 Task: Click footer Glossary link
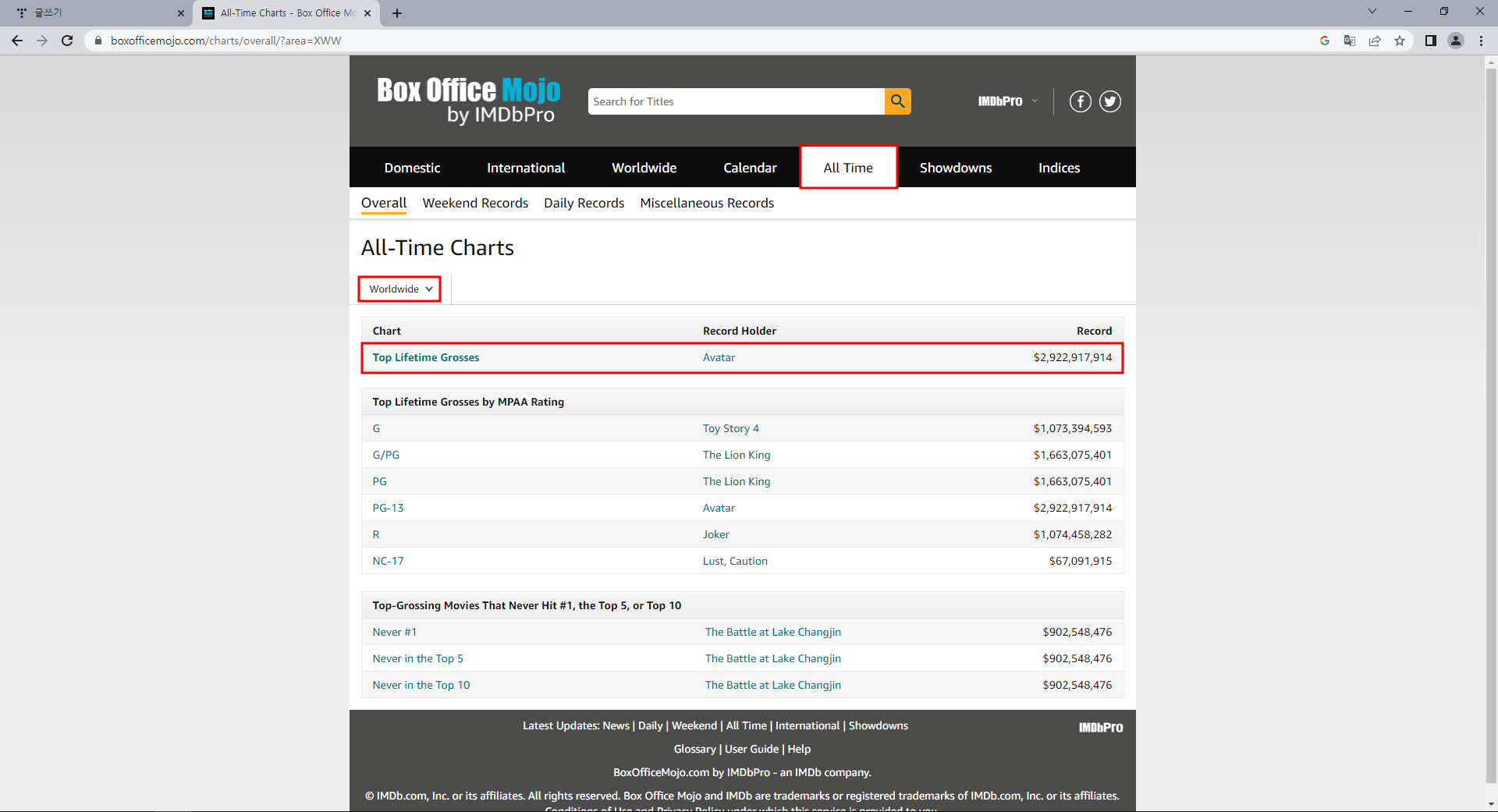tap(694, 749)
